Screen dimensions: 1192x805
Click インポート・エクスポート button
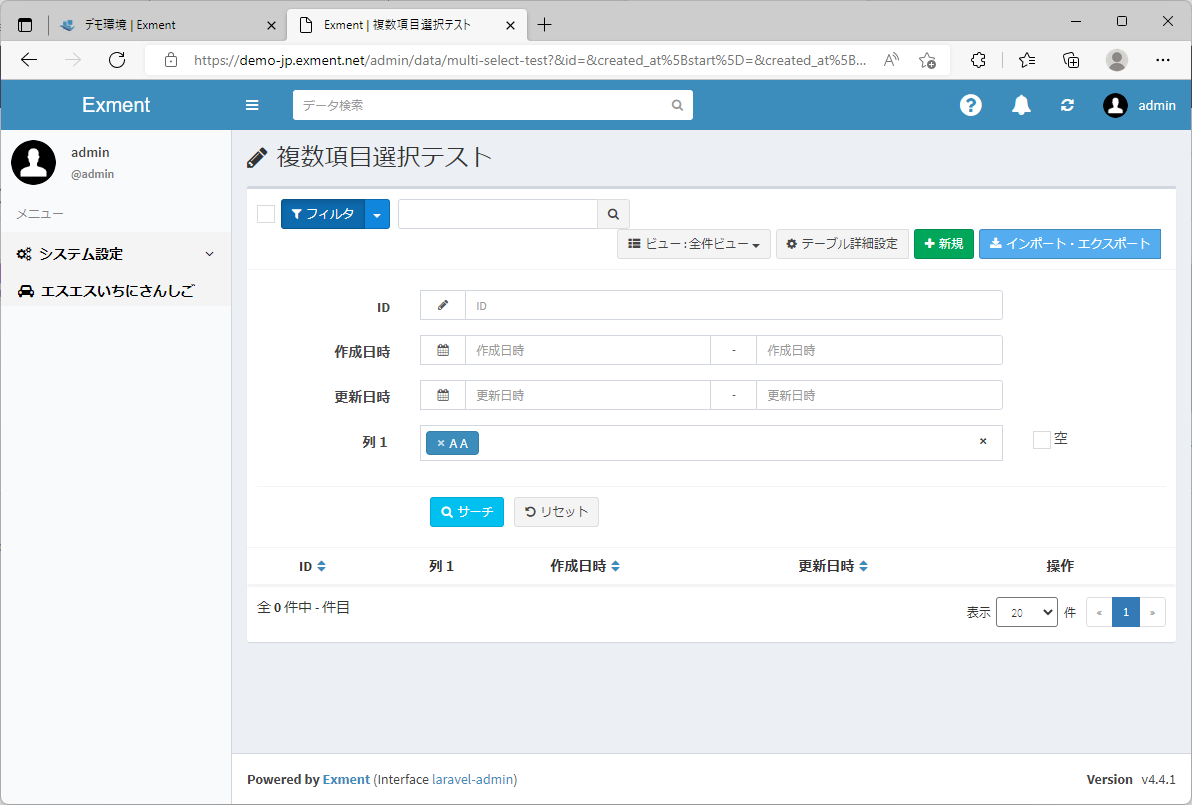pyautogui.click(x=1070, y=244)
